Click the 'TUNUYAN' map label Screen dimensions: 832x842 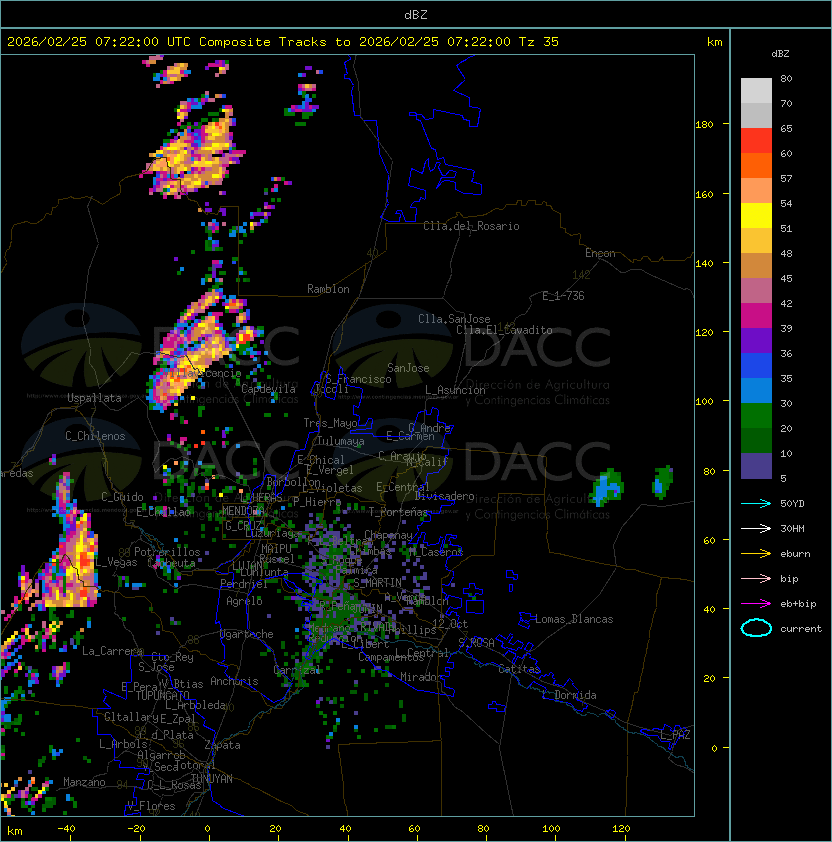pos(212,779)
